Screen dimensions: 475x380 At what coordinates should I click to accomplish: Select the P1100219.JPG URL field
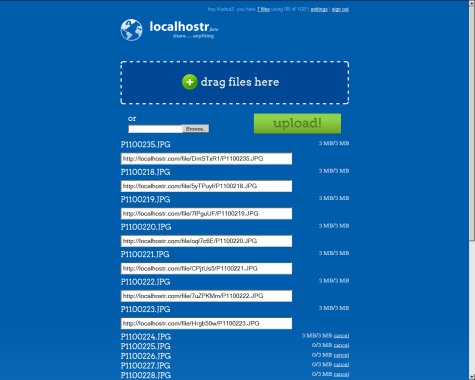(206, 214)
